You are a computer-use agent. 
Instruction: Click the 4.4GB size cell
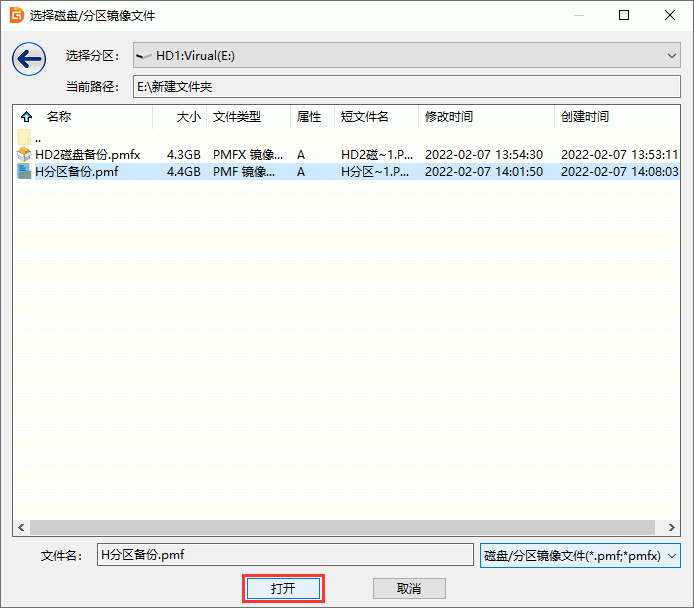point(184,172)
